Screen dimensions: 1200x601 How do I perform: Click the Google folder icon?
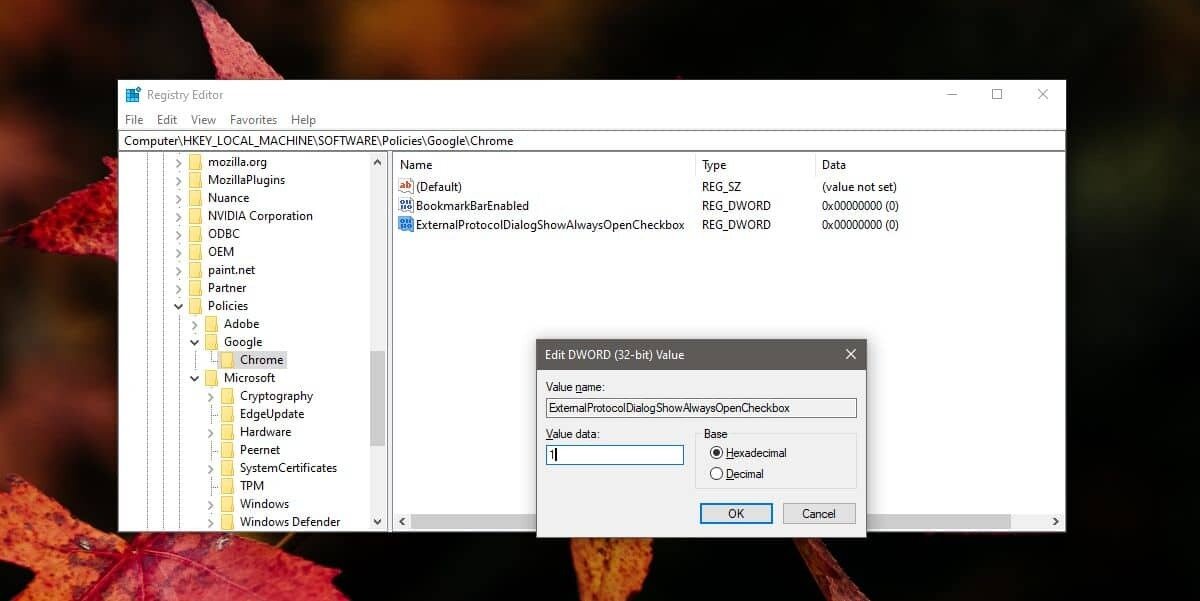click(x=212, y=342)
